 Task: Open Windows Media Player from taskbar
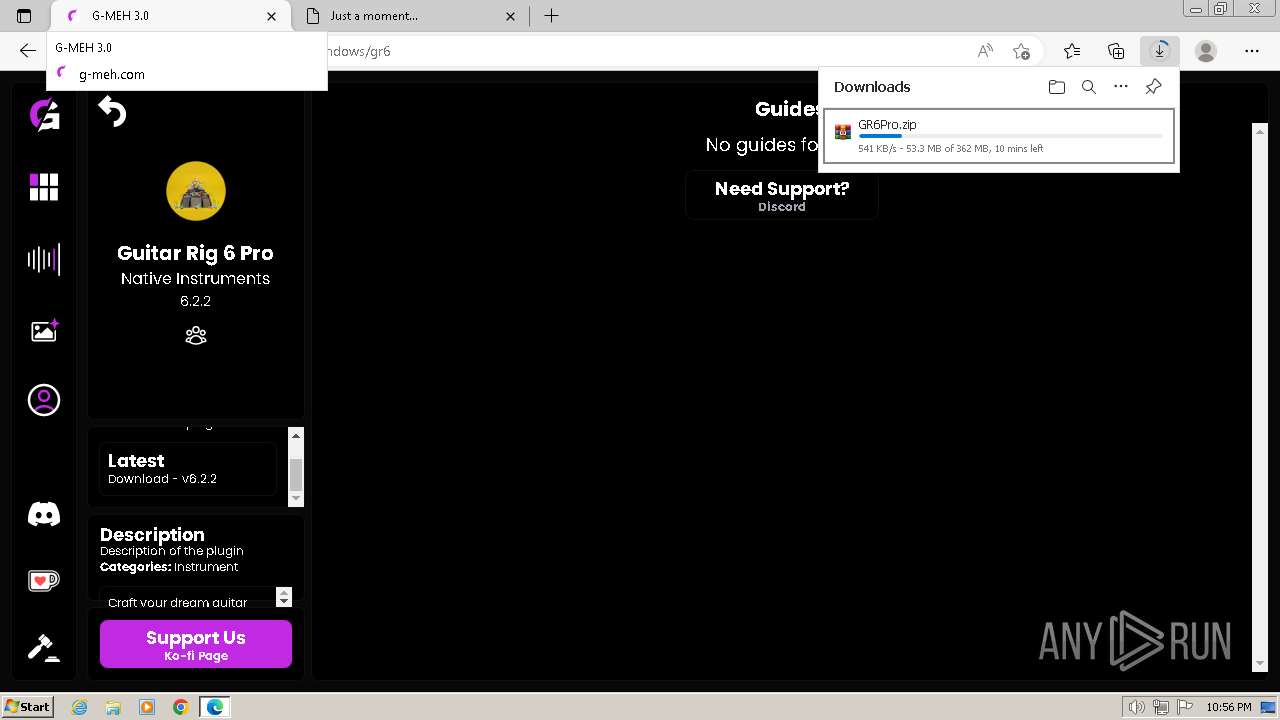[147, 707]
